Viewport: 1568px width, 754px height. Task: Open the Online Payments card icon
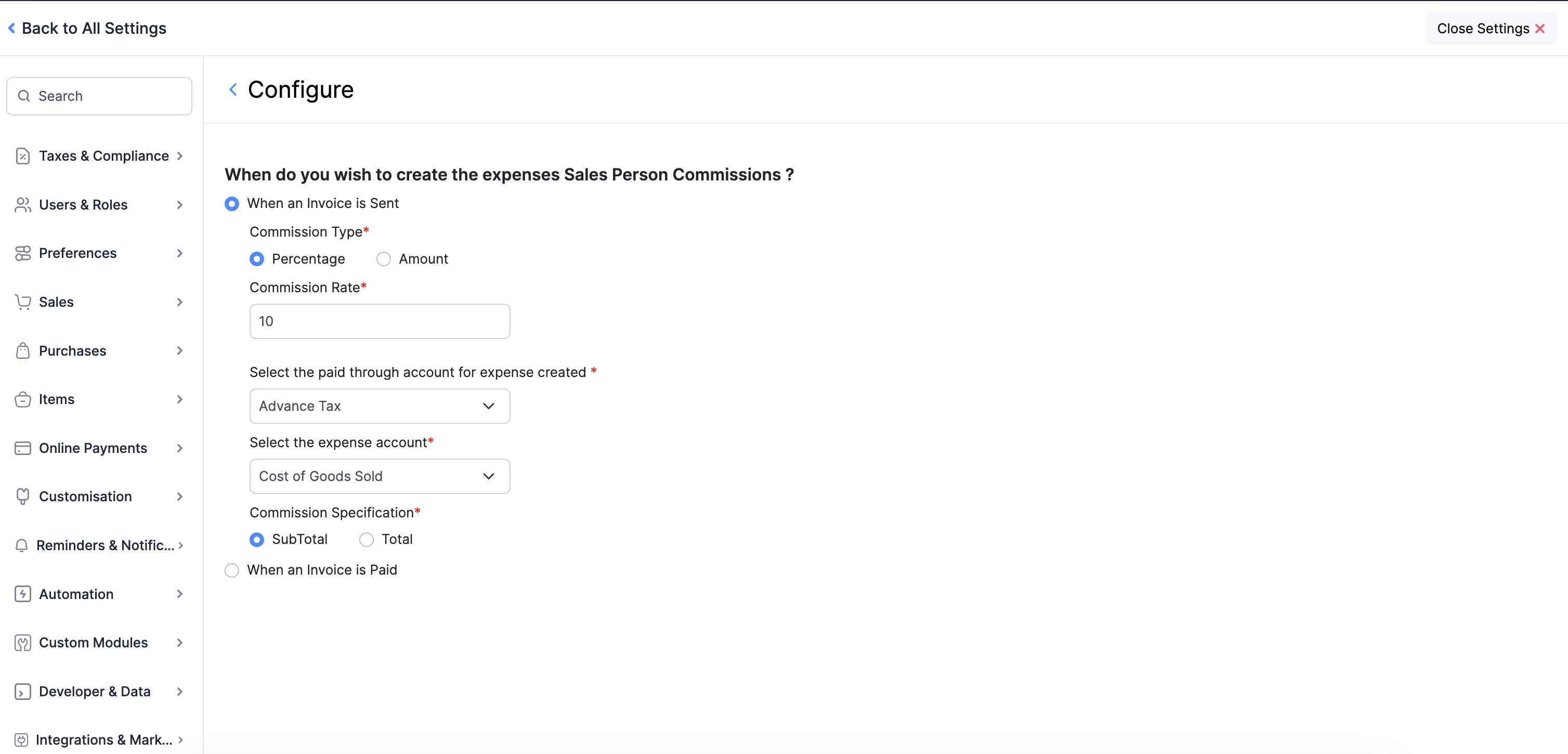pos(22,448)
